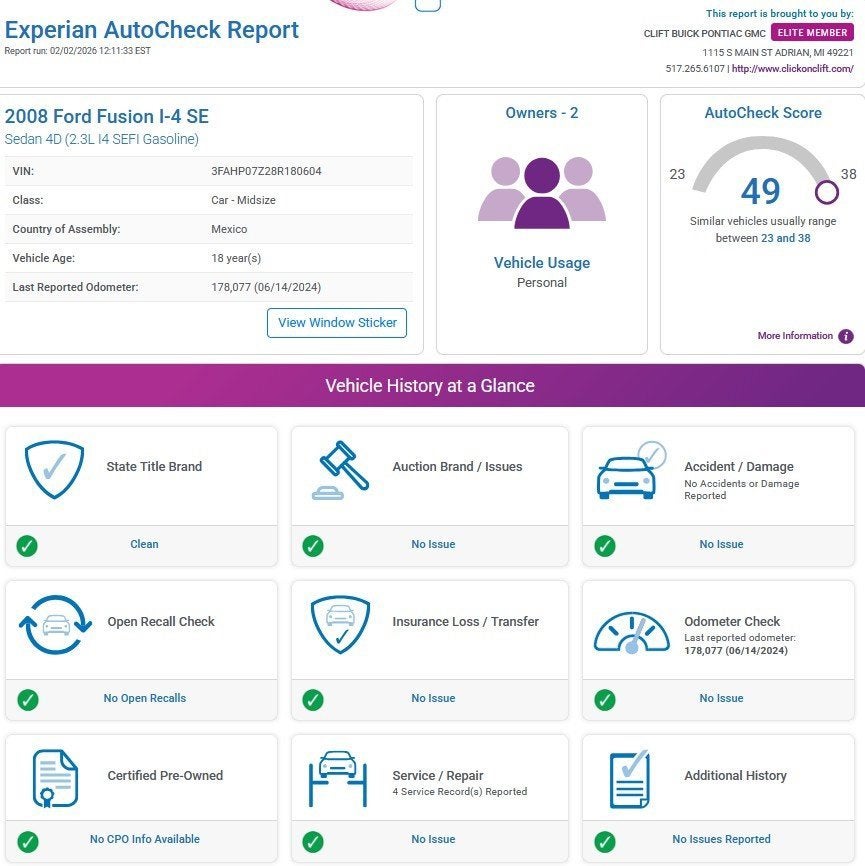Click the Certified Pre-Owned certificate icon
The width and height of the screenshot is (865, 866).
(54, 778)
